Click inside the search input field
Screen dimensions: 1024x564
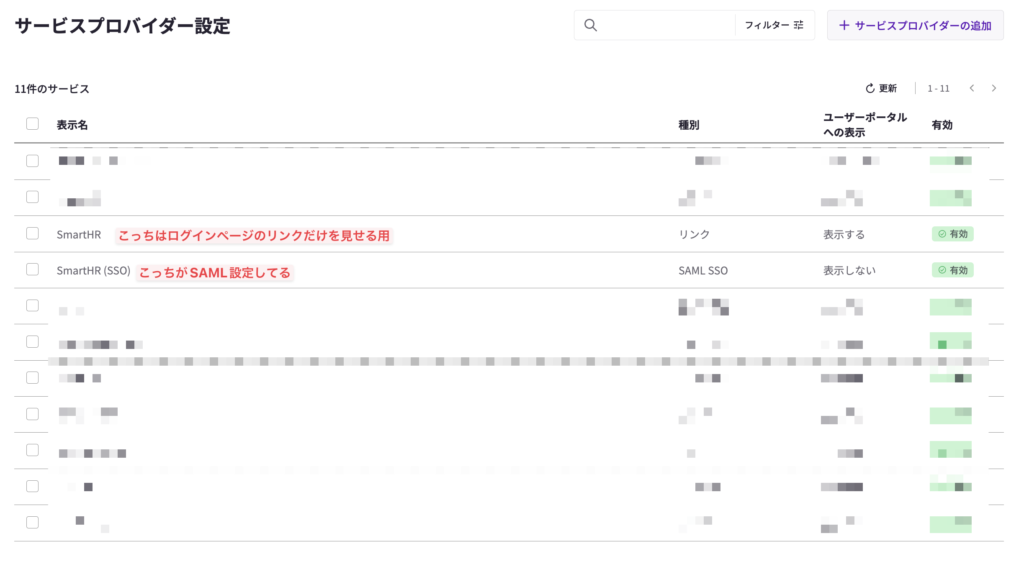click(x=665, y=26)
